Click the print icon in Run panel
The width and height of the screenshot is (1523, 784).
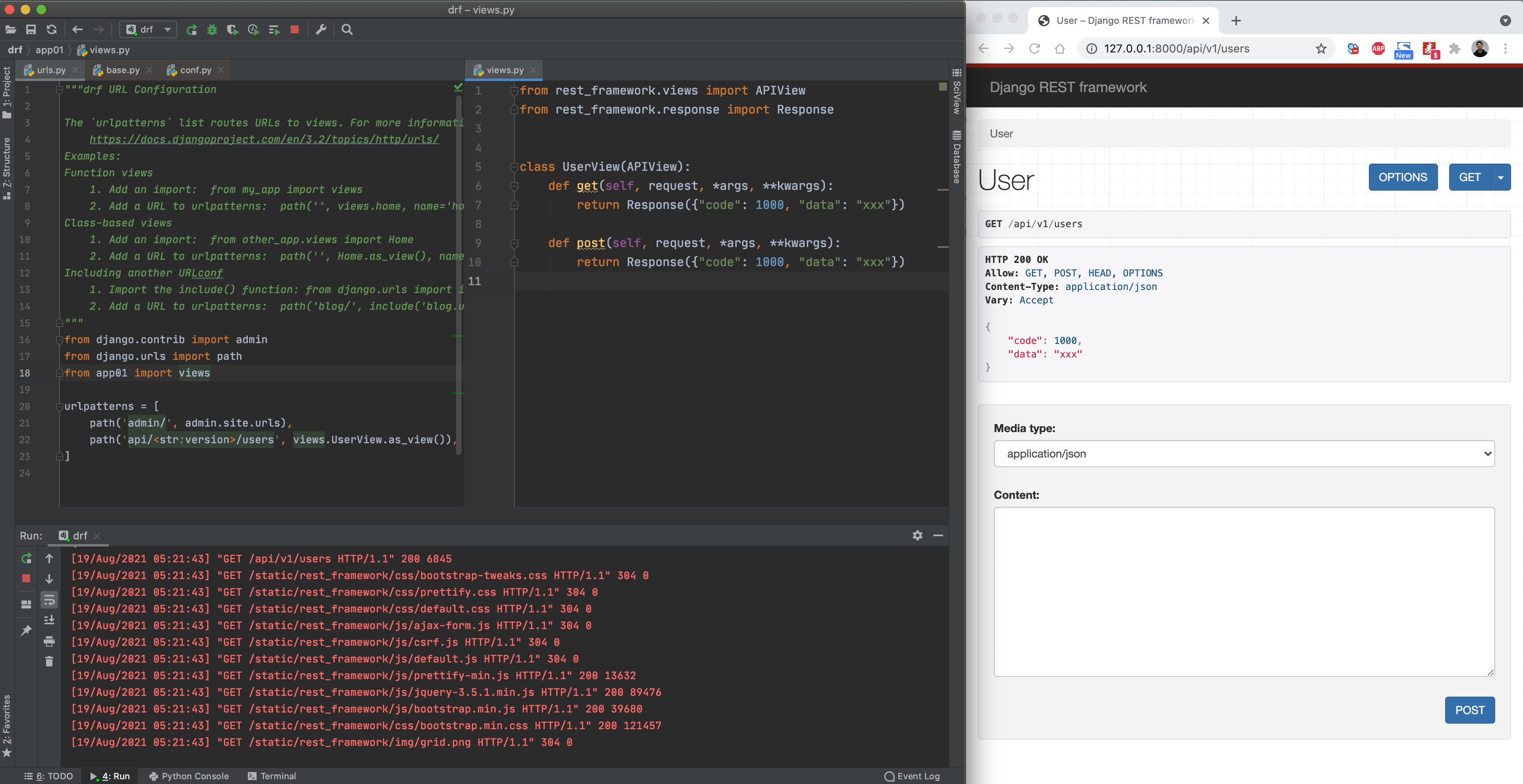(49, 641)
